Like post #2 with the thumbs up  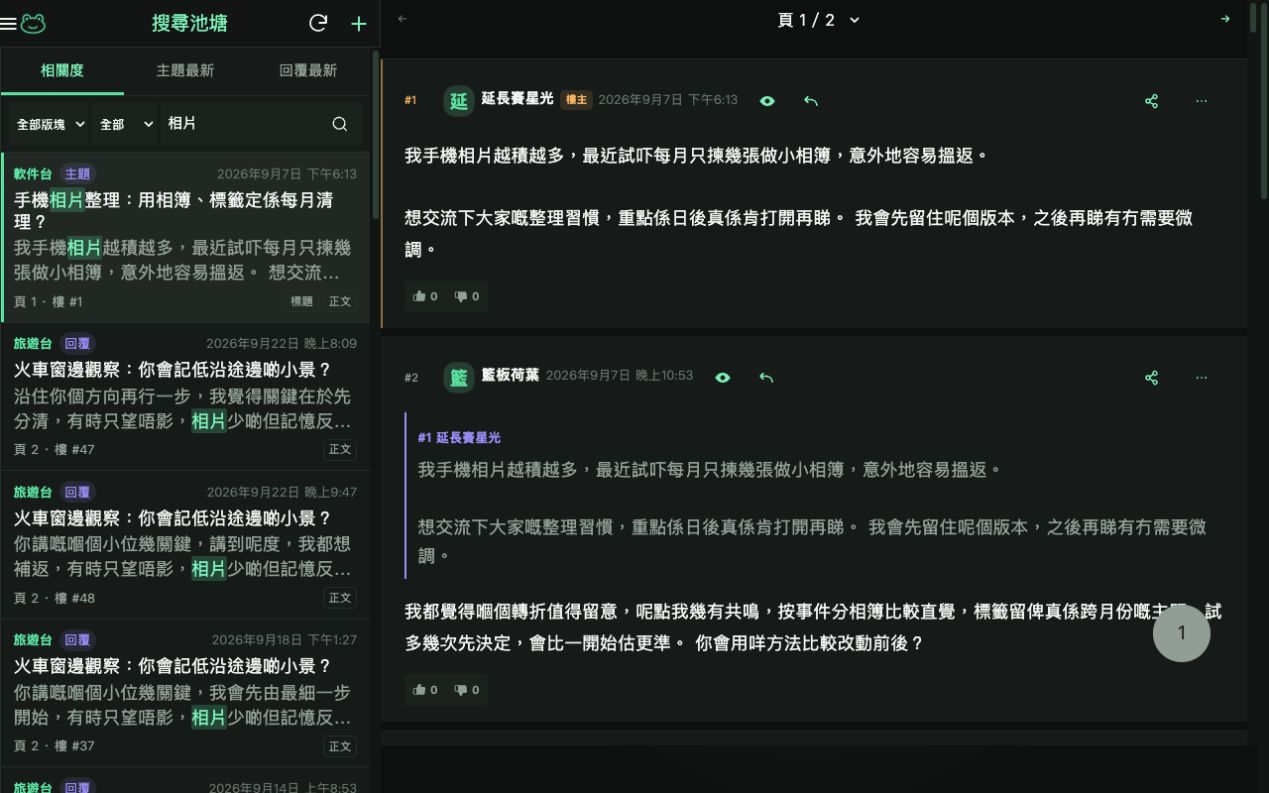point(425,690)
